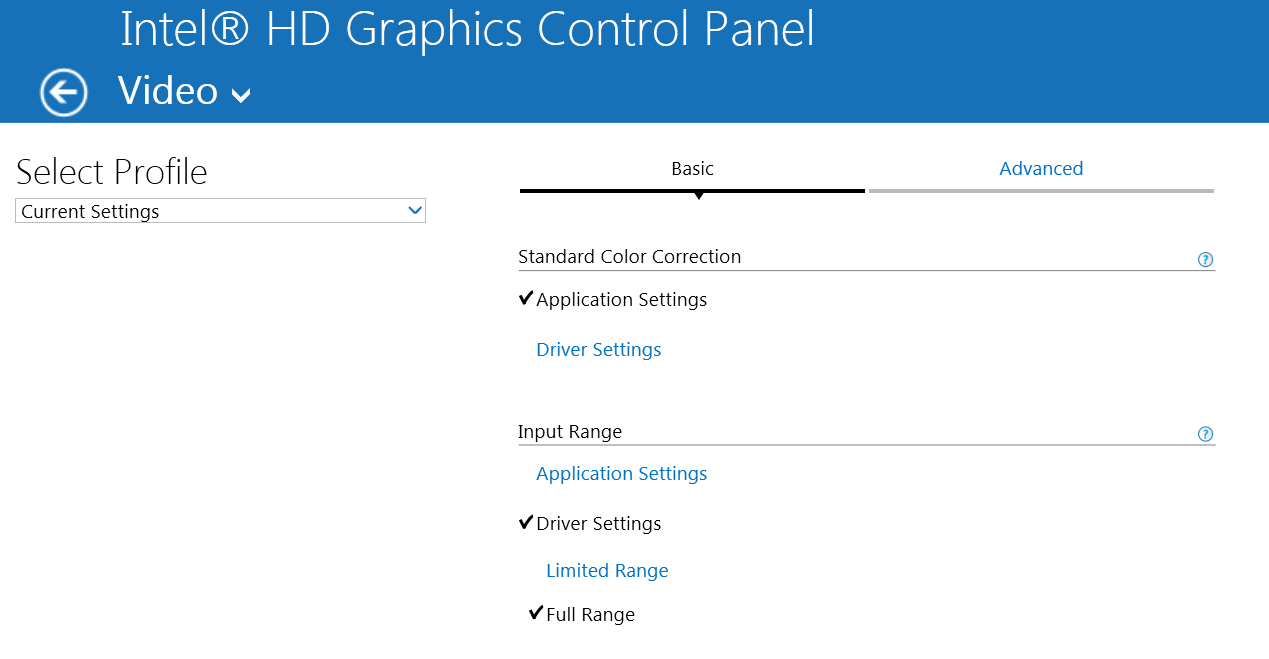1269x659 pixels.
Task: Click the Video page title
Action: tap(168, 91)
